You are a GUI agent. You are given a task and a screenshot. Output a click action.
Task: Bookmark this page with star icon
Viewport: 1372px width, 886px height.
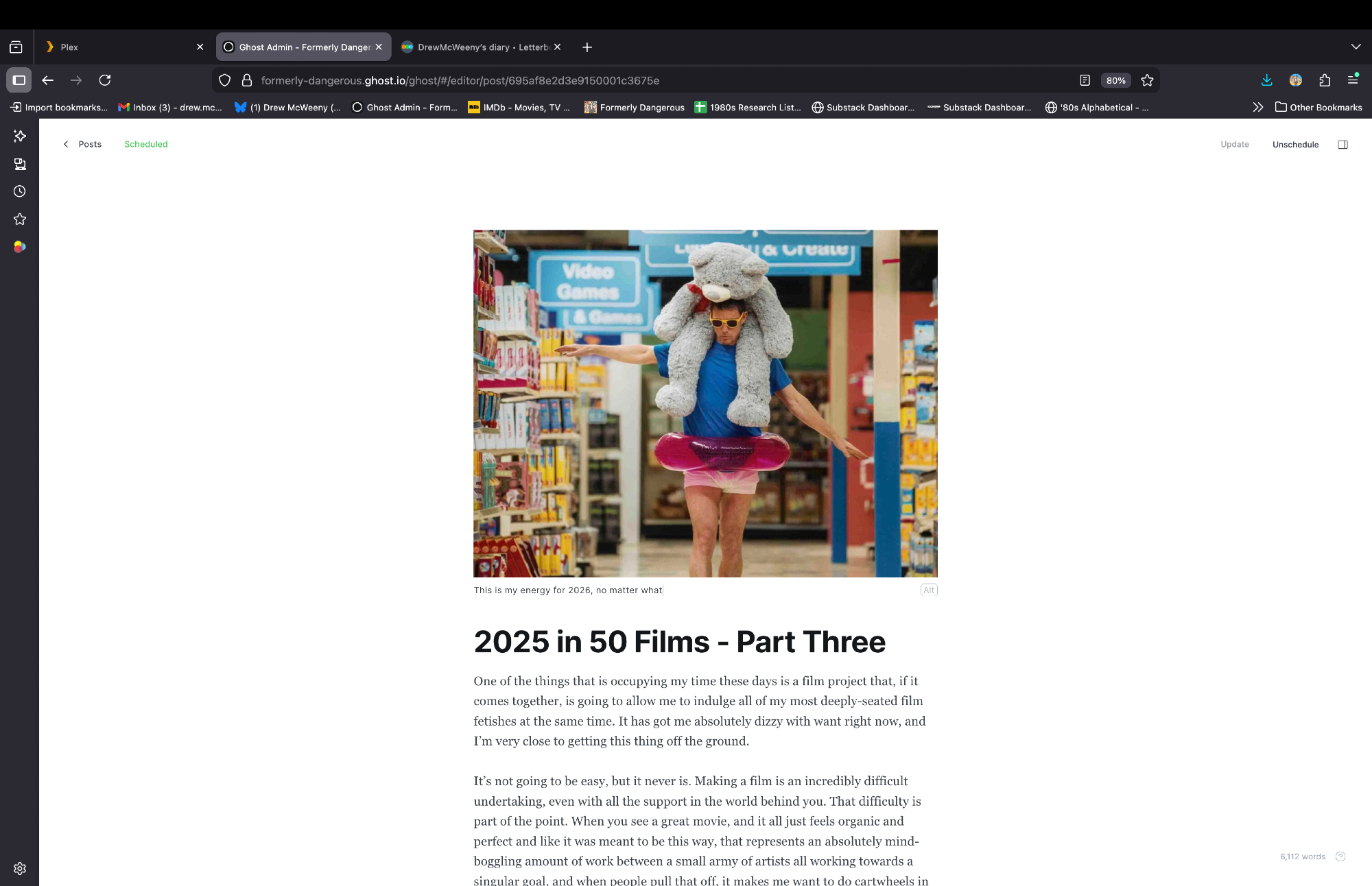[x=1147, y=80]
